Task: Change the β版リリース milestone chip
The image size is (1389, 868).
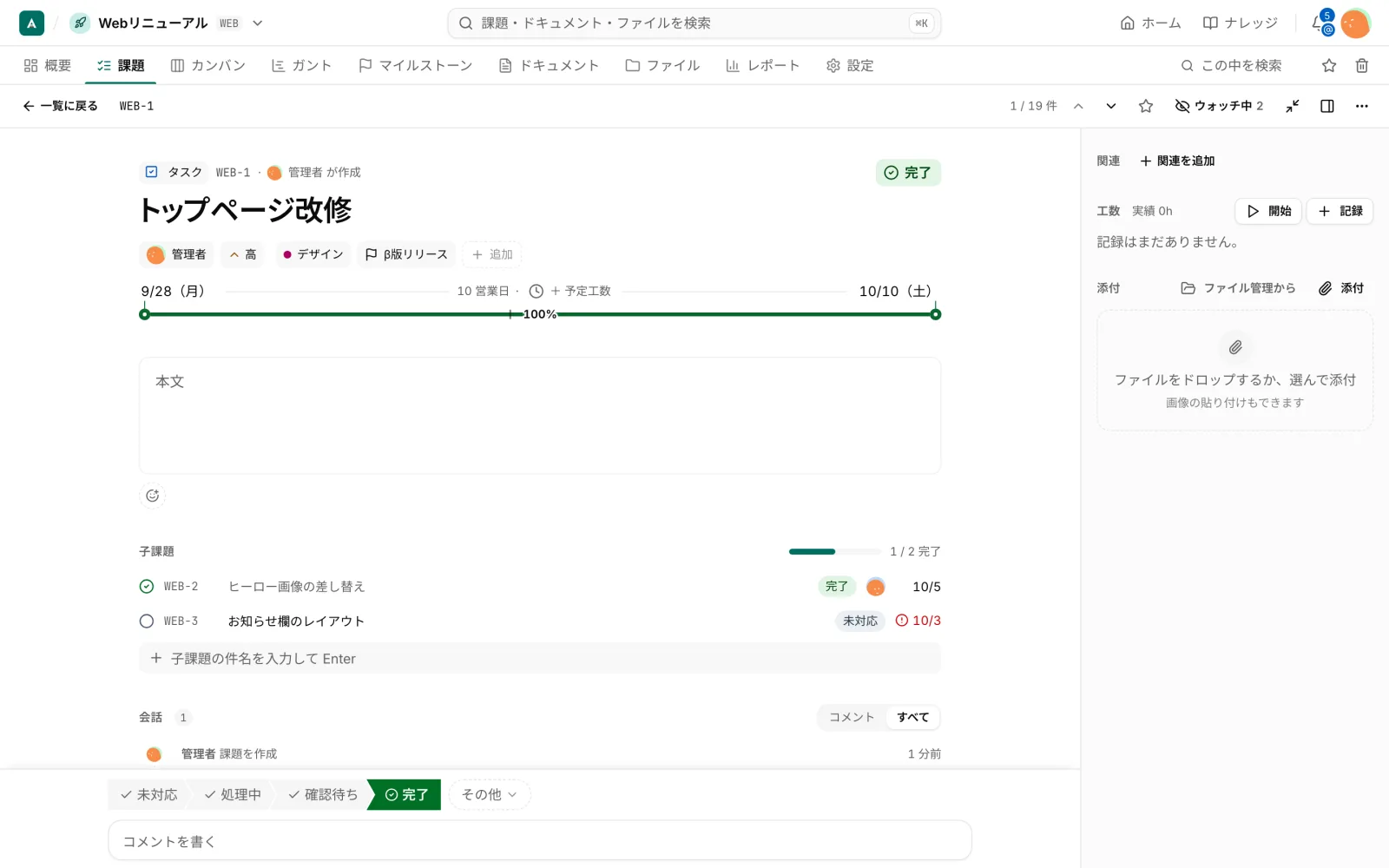Action: 406,254
